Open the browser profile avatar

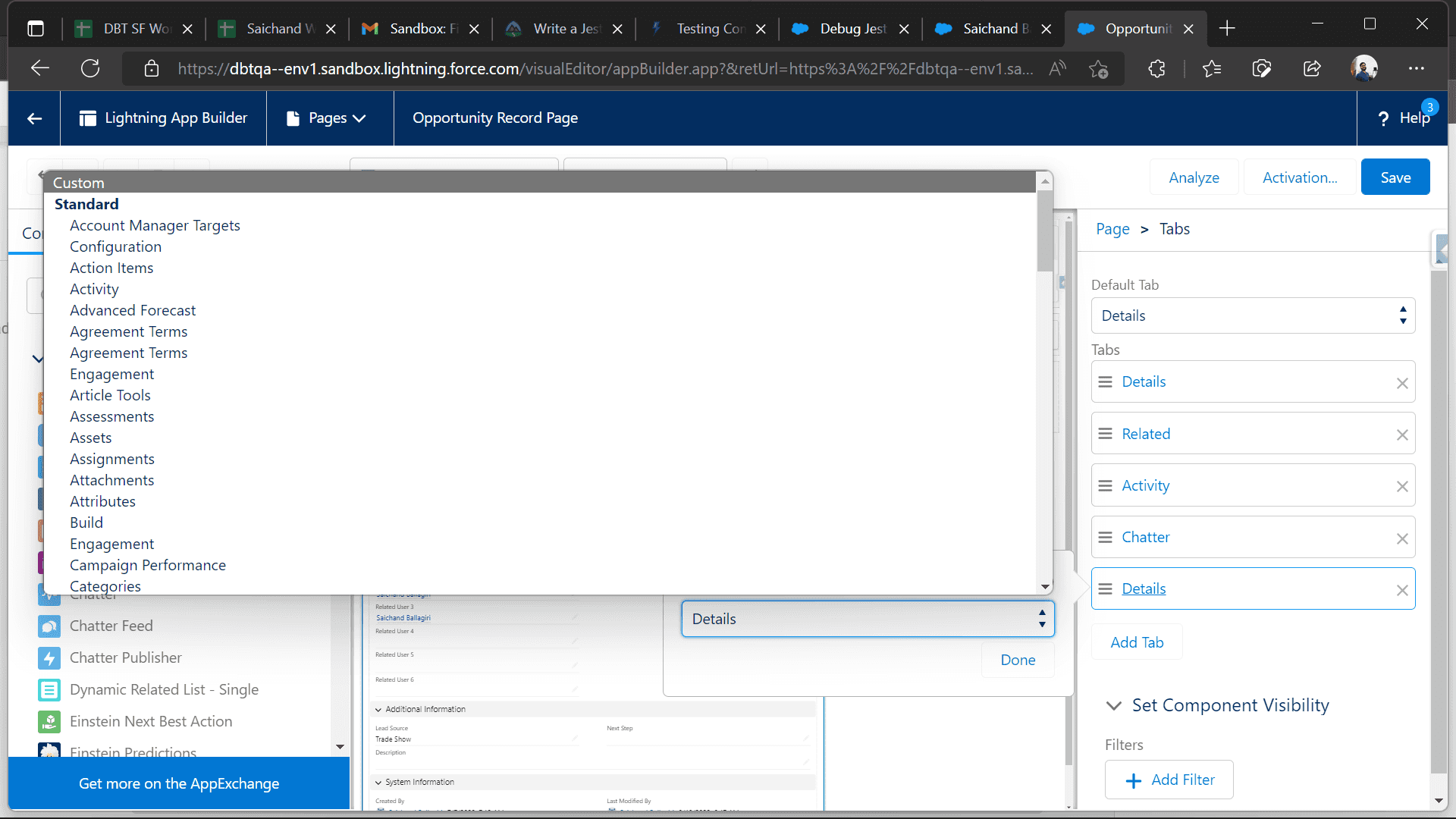coord(1363,68)
